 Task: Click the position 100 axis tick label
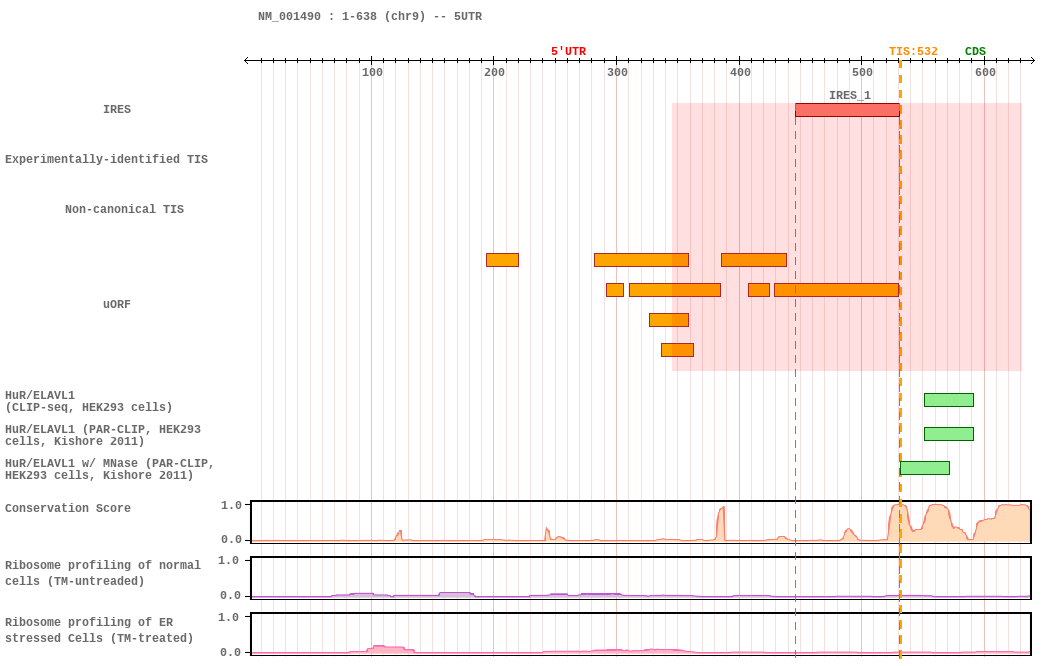372,72
